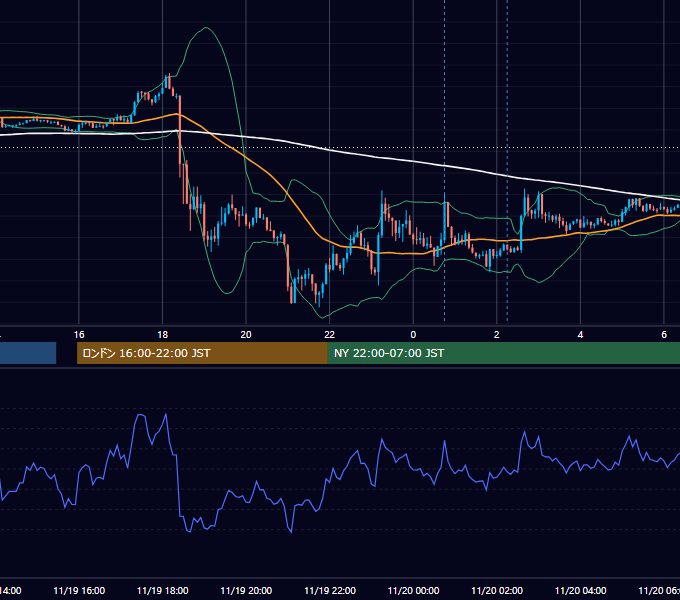Click the blue session bar before London
This screenshot has width=680, height=600.
coord(28,353)
